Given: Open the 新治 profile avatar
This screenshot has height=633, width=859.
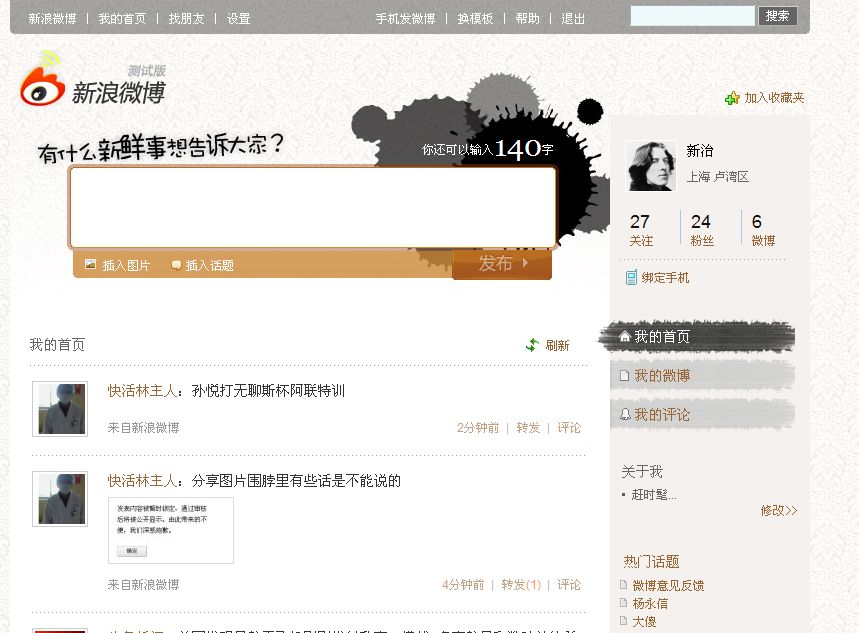Looking at the screenshot, I should (650, 166).
